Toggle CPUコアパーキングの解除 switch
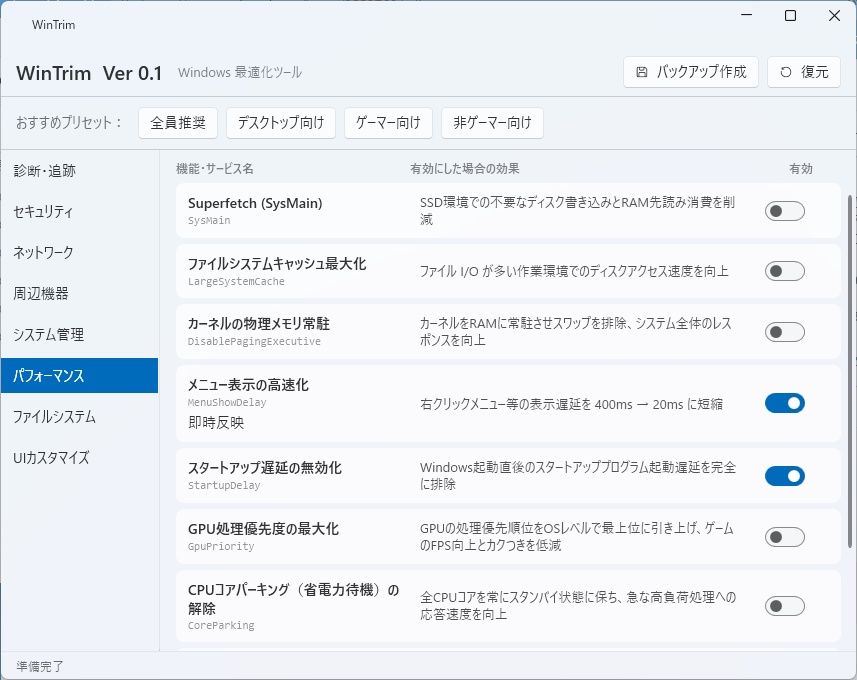 [784, 606]
